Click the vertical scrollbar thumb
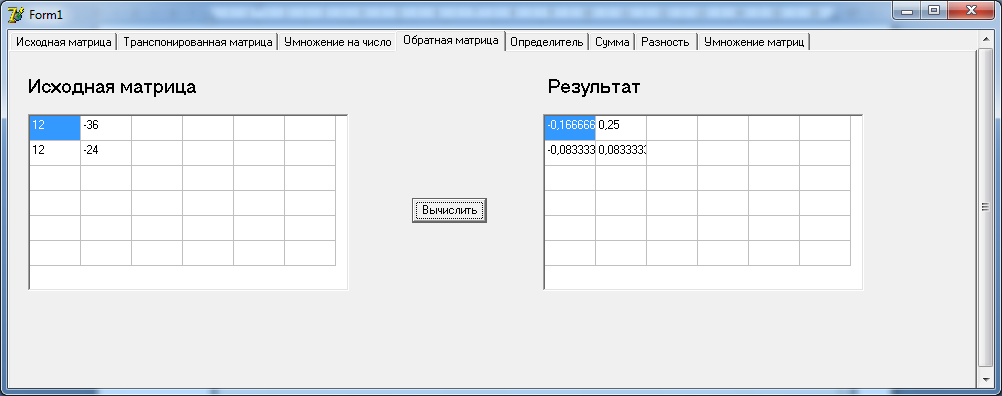Image resolution: width=1002 pixels, height=396 pixels. 985,207
